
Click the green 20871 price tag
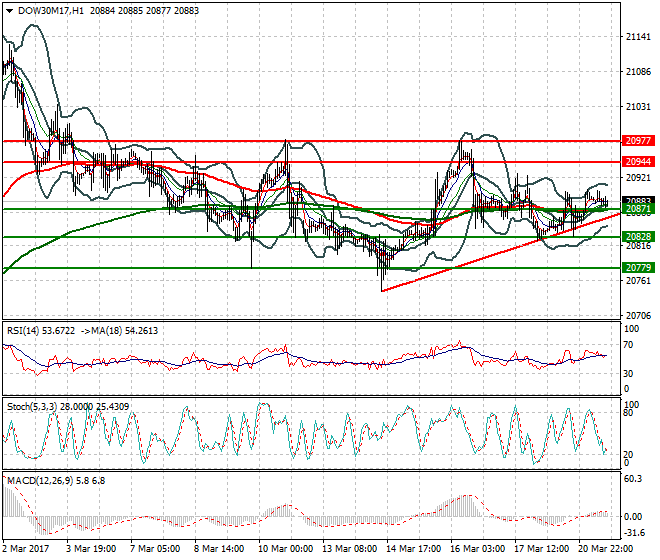[x=638, y=210]
